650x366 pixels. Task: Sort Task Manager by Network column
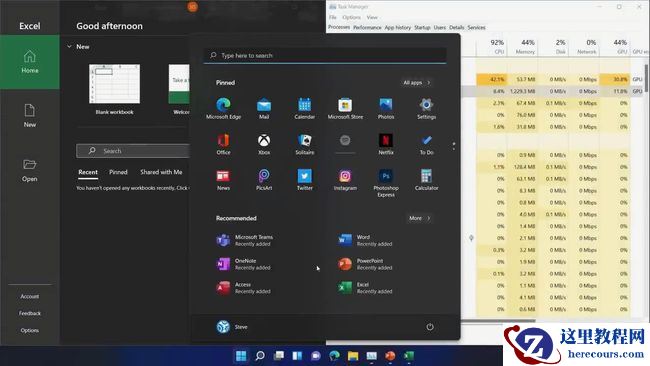584,46
